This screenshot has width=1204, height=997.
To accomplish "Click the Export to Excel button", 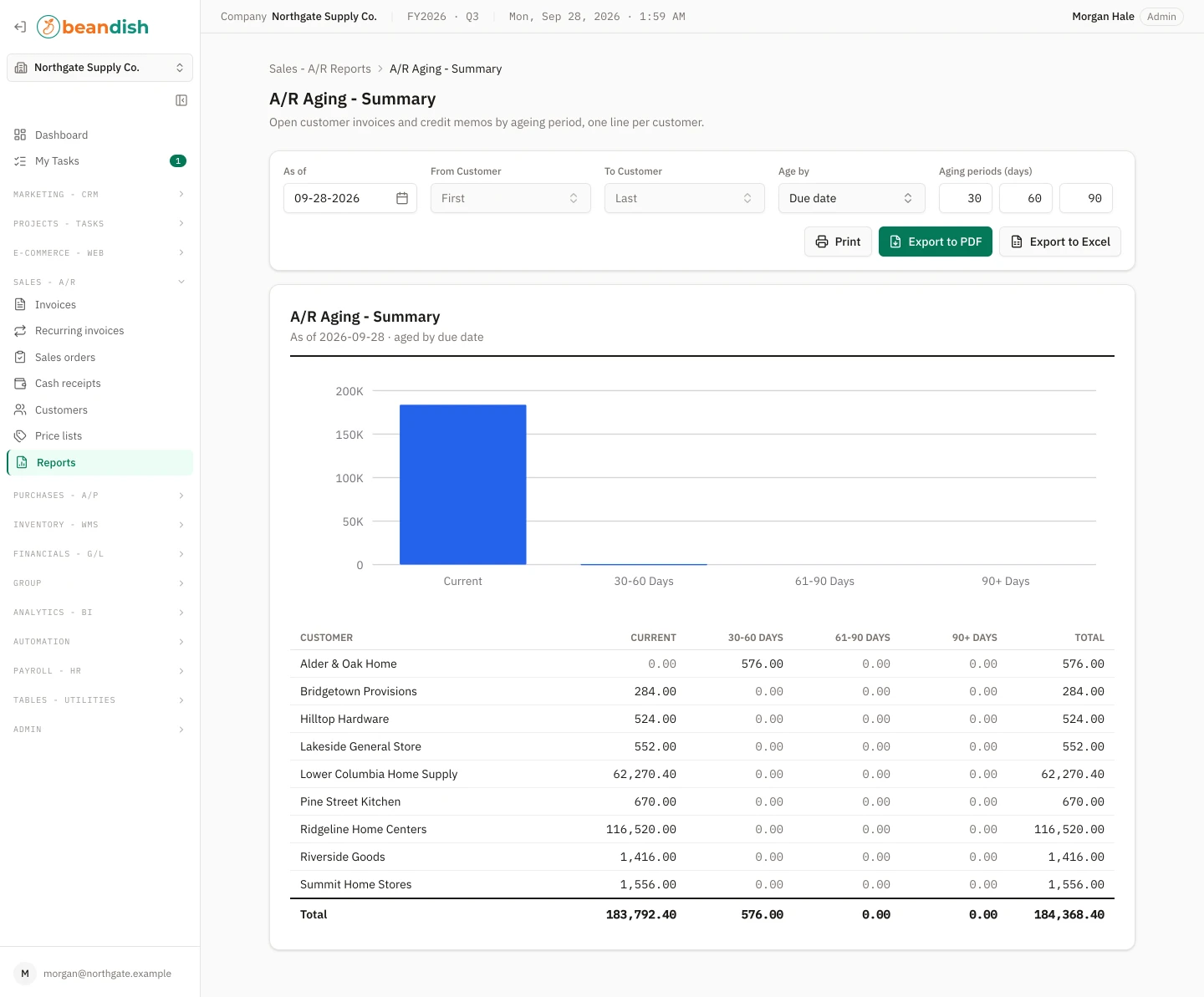I will tap(1060, 242).
